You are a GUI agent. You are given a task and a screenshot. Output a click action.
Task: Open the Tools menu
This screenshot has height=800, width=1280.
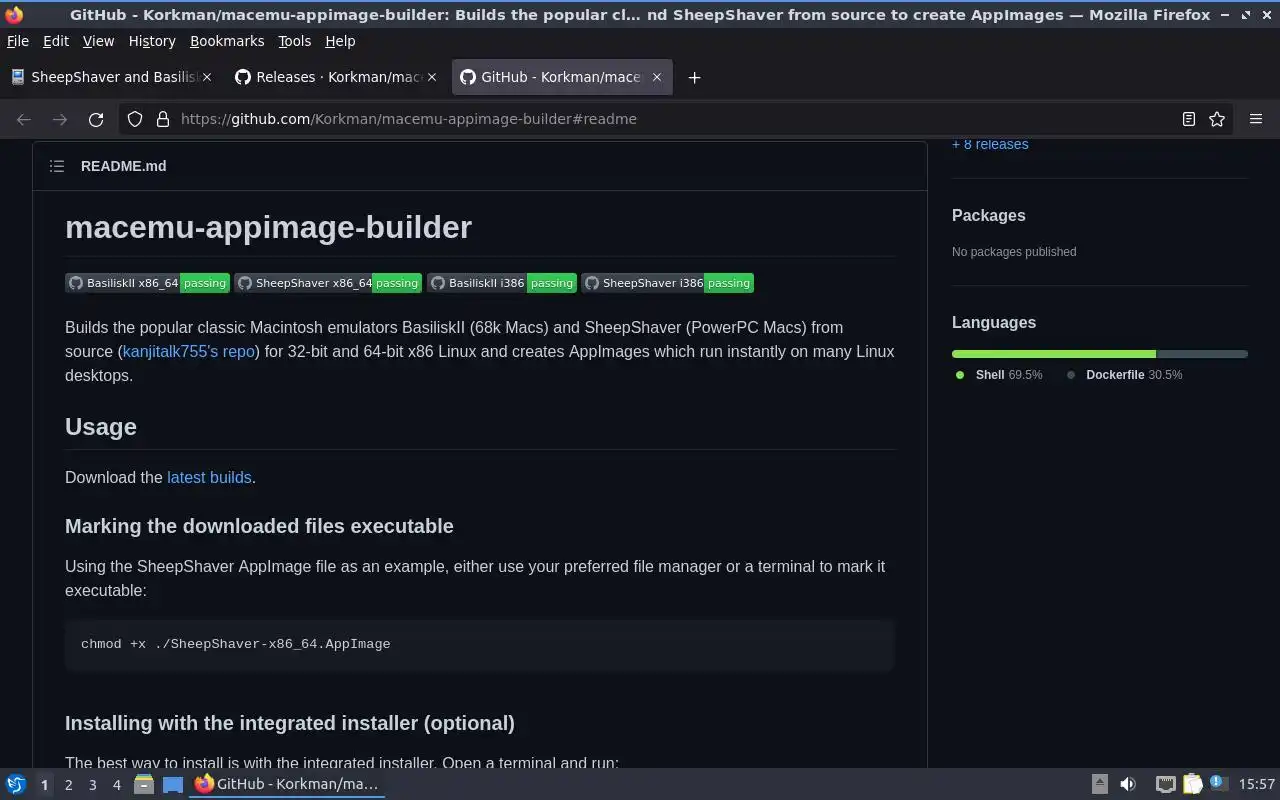pyautogui.click(x=294, y=41)
